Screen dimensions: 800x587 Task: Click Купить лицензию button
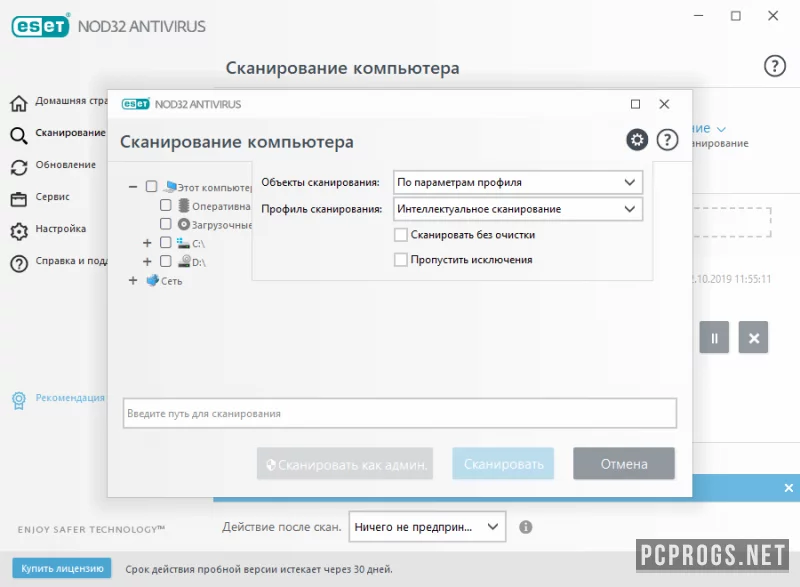tap(62, 568)
